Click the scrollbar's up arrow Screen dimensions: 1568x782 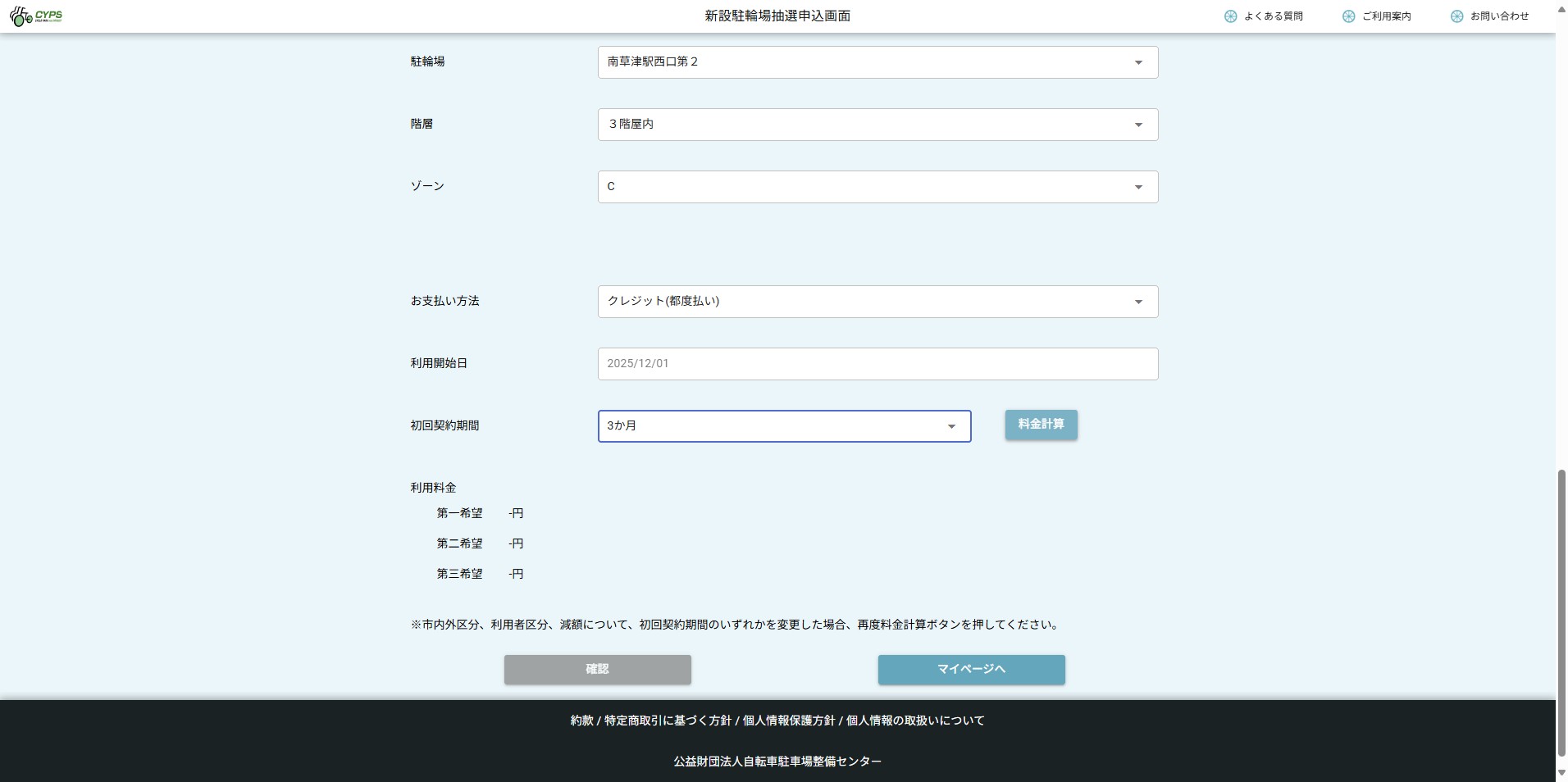tap(1561, 10)
